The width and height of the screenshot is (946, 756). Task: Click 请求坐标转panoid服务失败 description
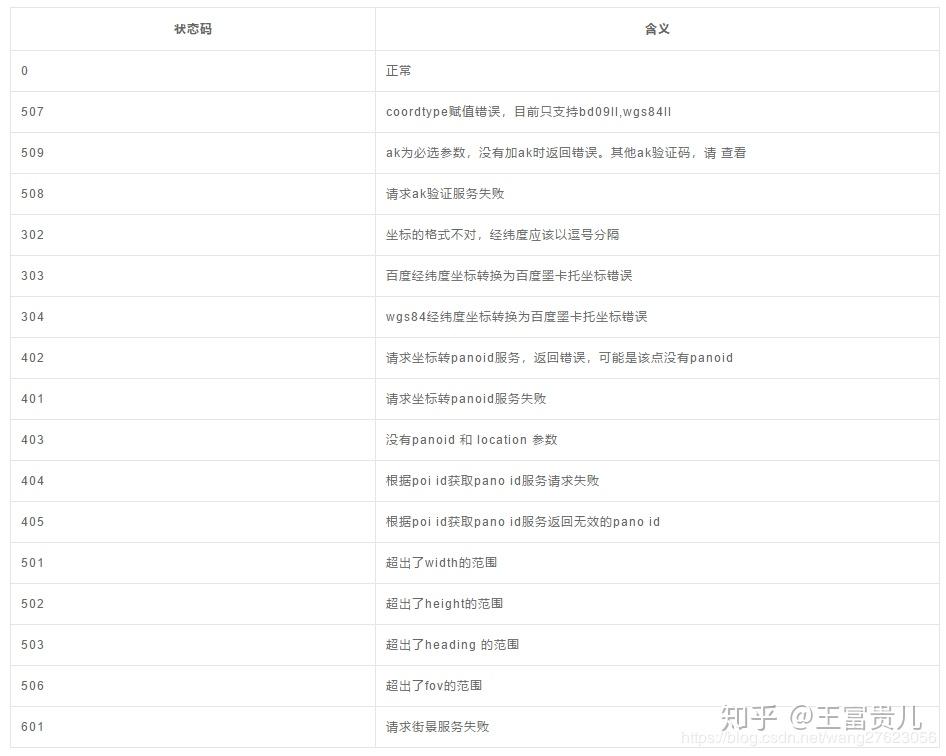tap(466, 399)
